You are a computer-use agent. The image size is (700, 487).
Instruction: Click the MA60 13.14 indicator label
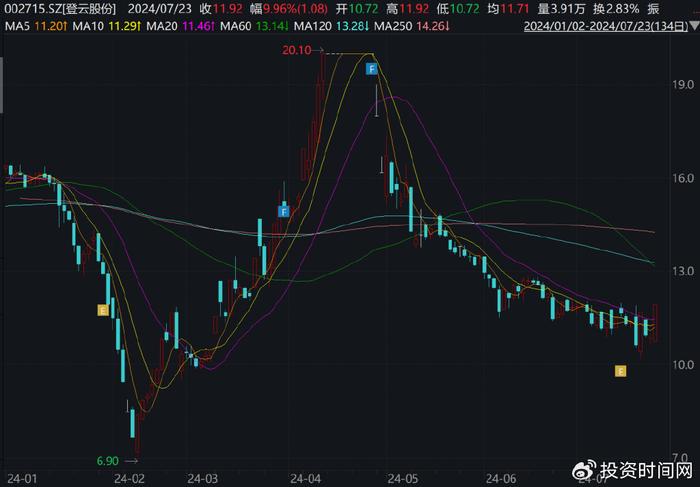tap(254, 26)
